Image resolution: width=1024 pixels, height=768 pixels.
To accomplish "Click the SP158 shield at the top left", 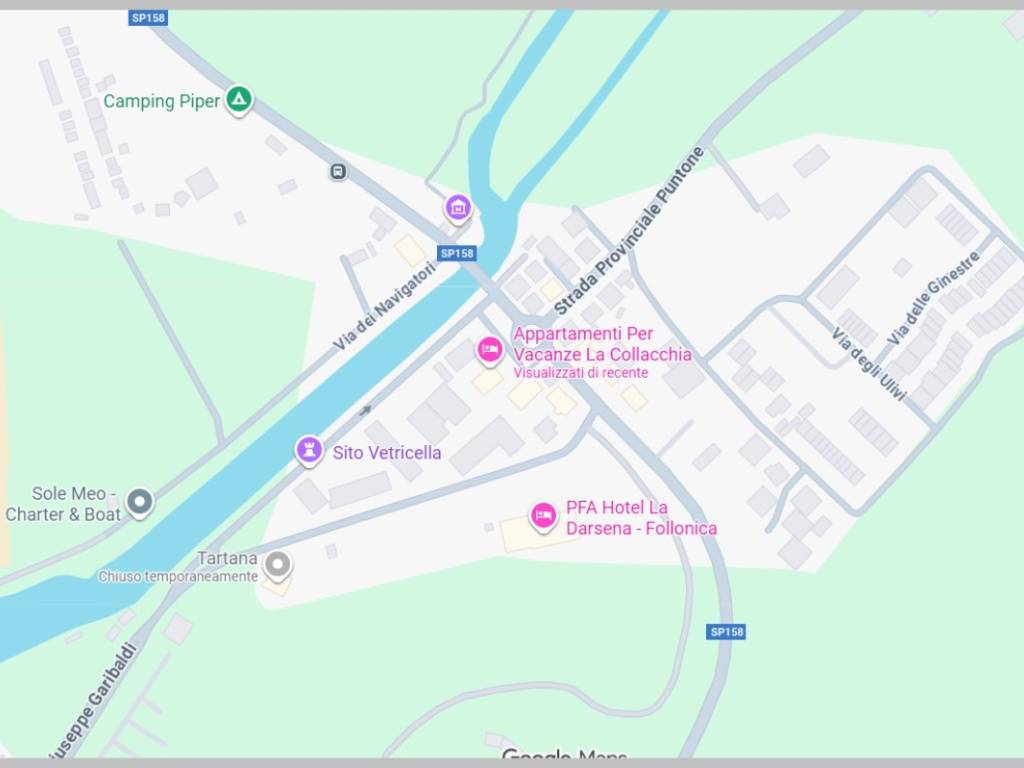I will click(148, 18).
